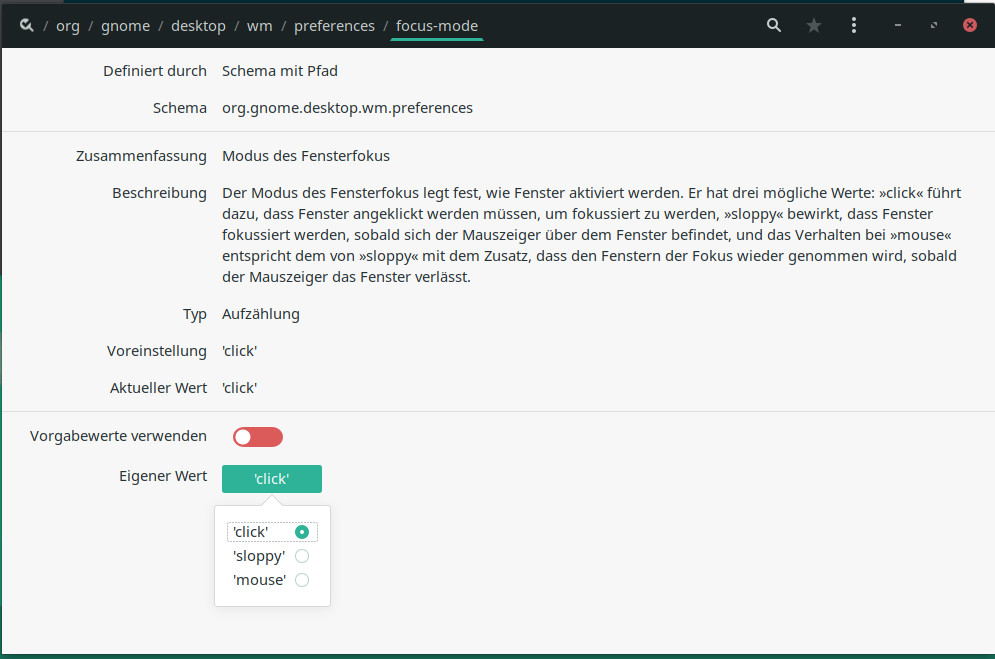Screen dimensions: 995x659
Task: Click the 'focus-mode' breadcrumb item
Action: pyautogui.click(x=437, y=26)
